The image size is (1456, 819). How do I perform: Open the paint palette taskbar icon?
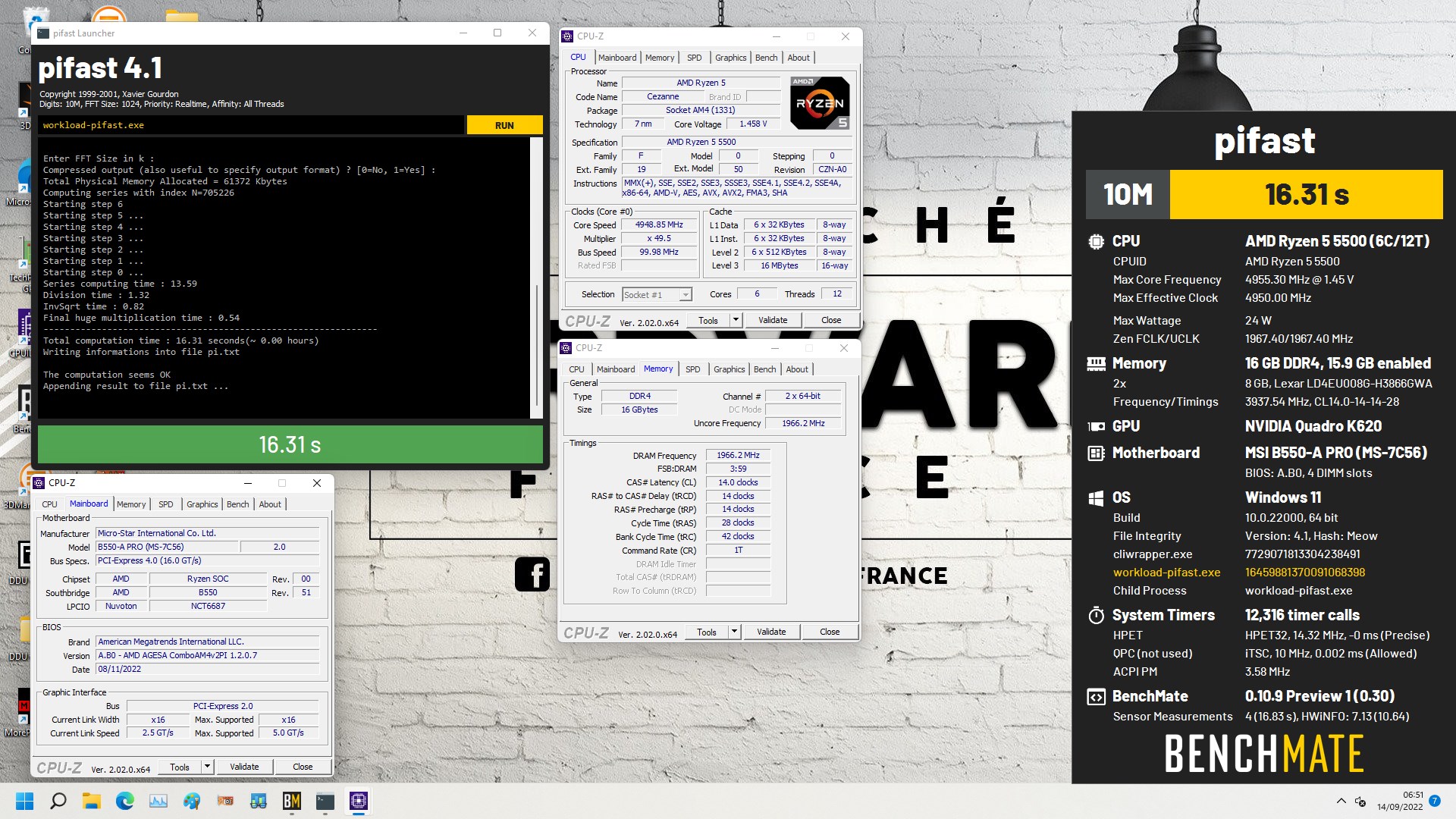click(x=192, y=801)
